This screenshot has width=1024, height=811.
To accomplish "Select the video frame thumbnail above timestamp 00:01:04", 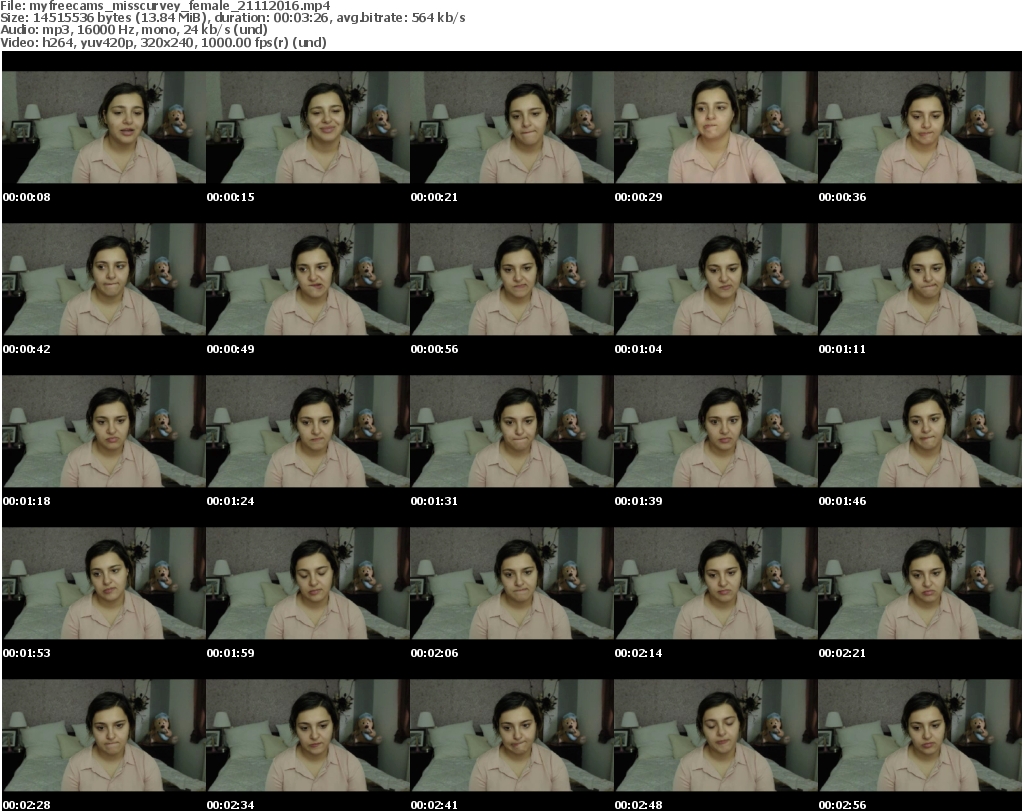I will (x=716, y=279).
